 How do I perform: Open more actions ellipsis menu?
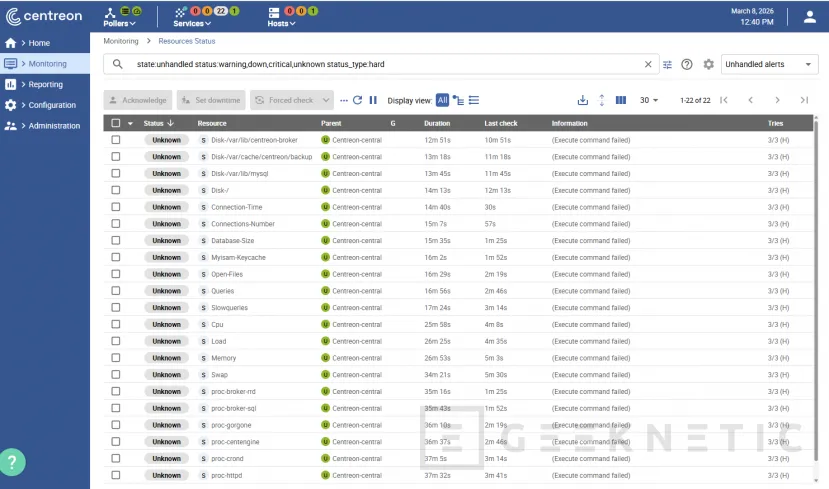344,100
